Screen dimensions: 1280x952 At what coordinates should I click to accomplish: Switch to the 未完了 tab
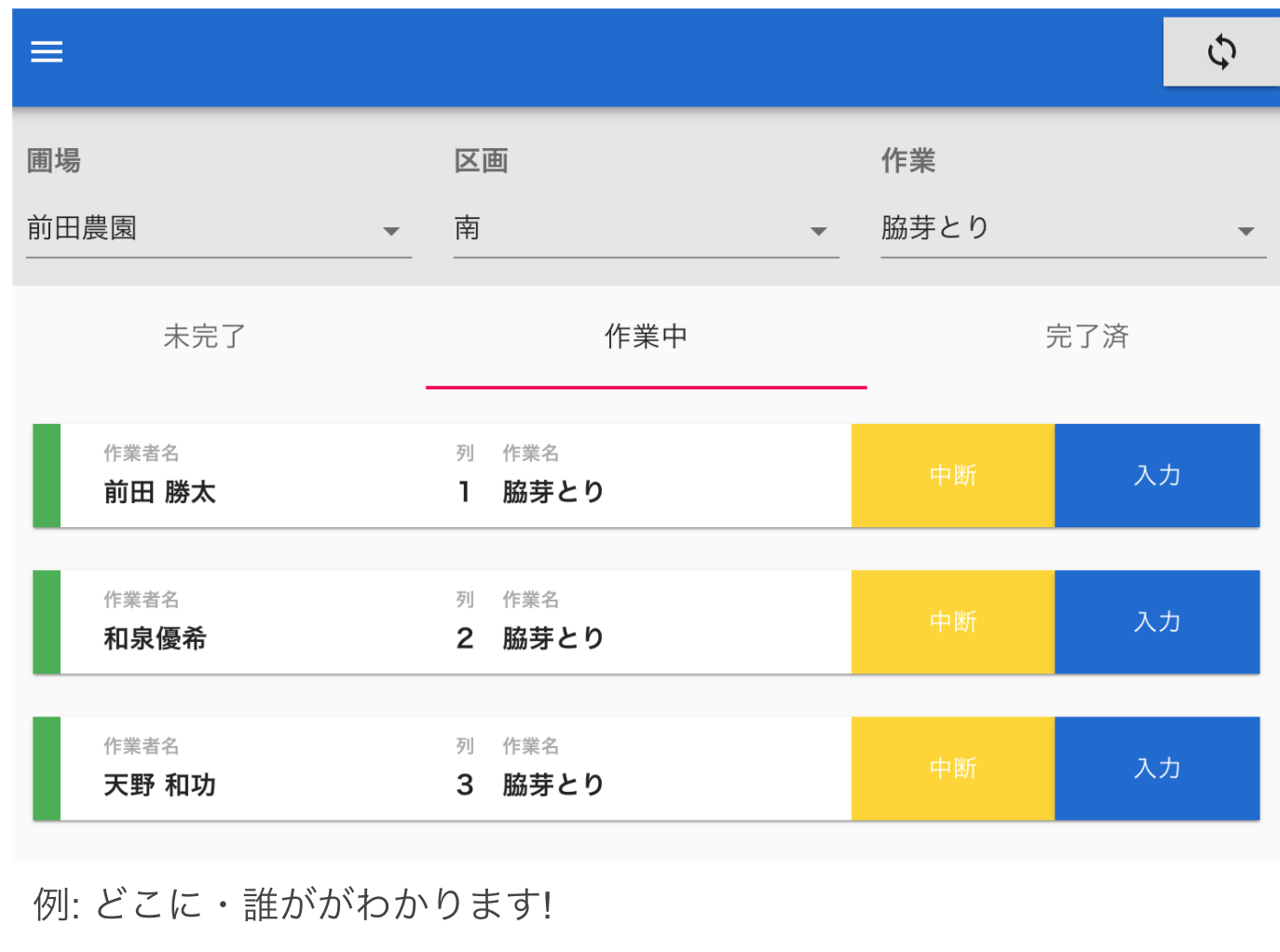point(204,337)
